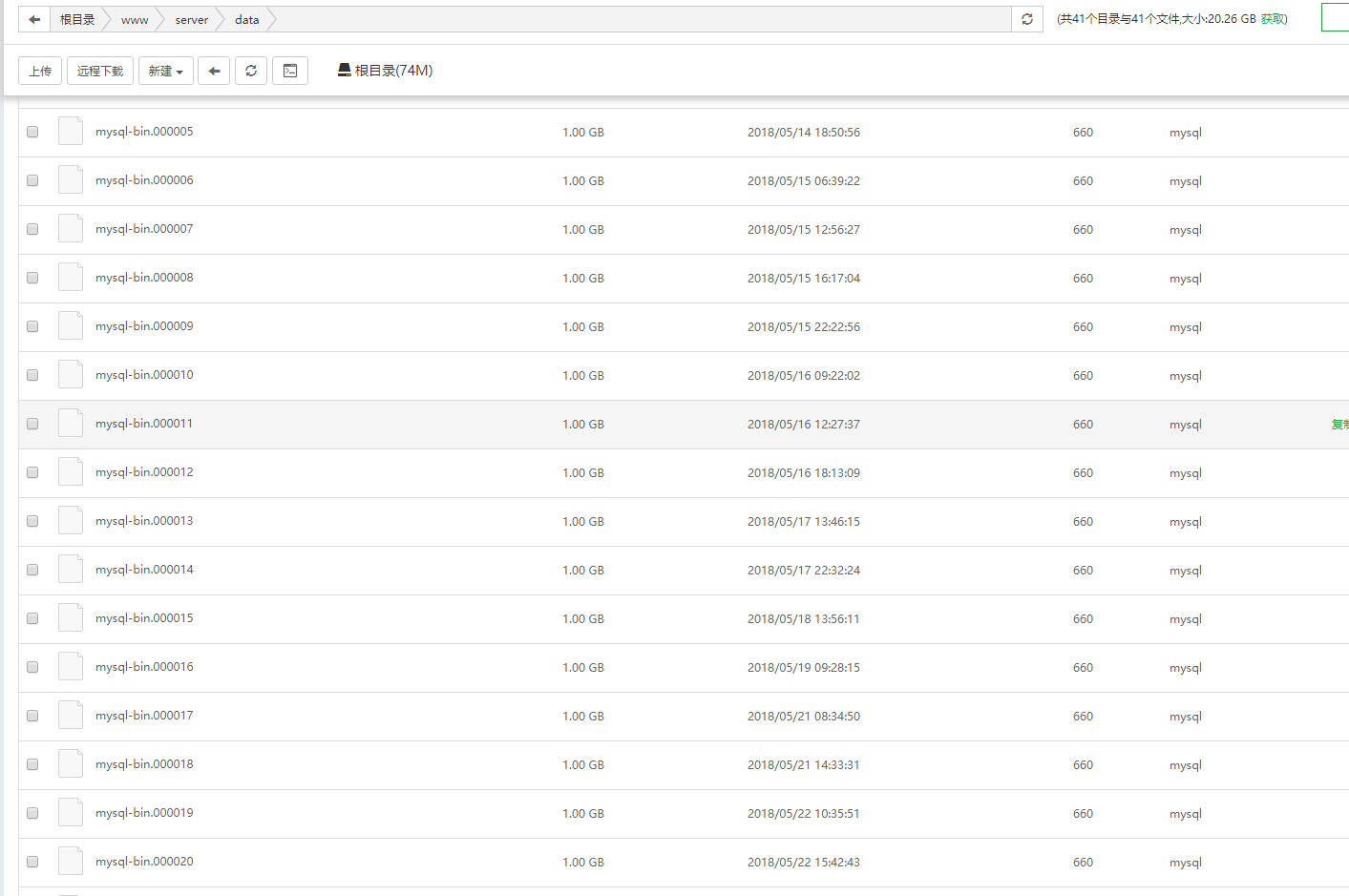
Task: Tick checkbox next to mysql-bin.000013
Action: tap(32, 521)
